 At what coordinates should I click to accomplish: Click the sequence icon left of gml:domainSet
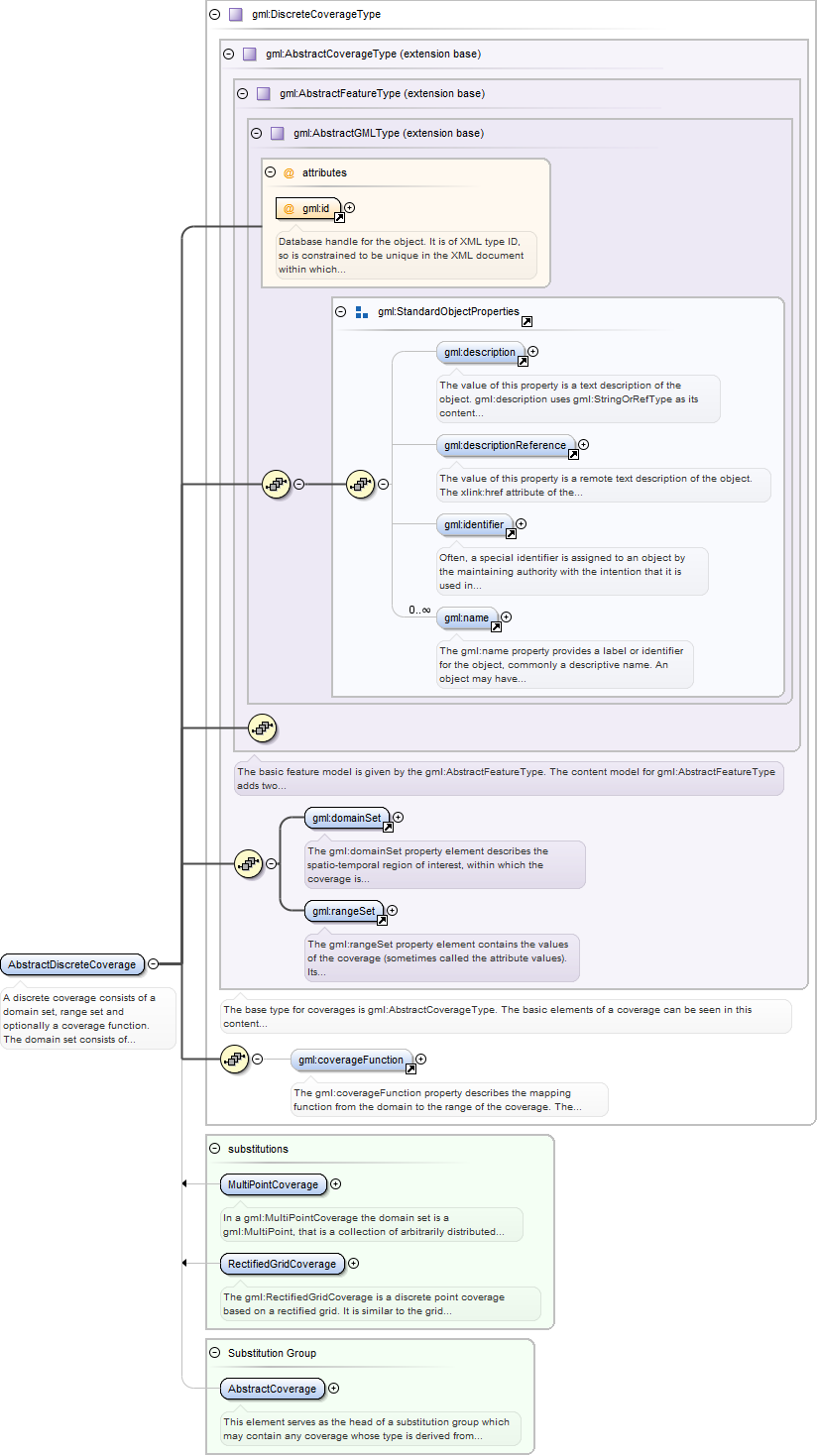coord(248,863)
